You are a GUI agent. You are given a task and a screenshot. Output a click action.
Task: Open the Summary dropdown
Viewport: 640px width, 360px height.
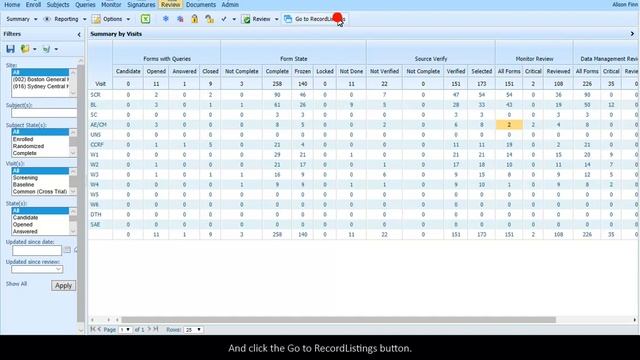click(21, 19)
